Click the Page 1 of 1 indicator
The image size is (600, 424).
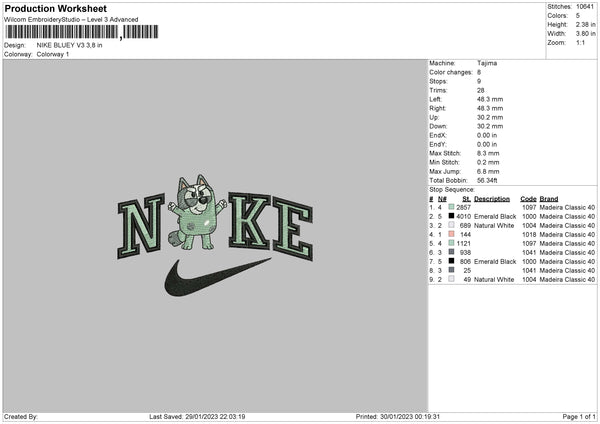(579, 417)
